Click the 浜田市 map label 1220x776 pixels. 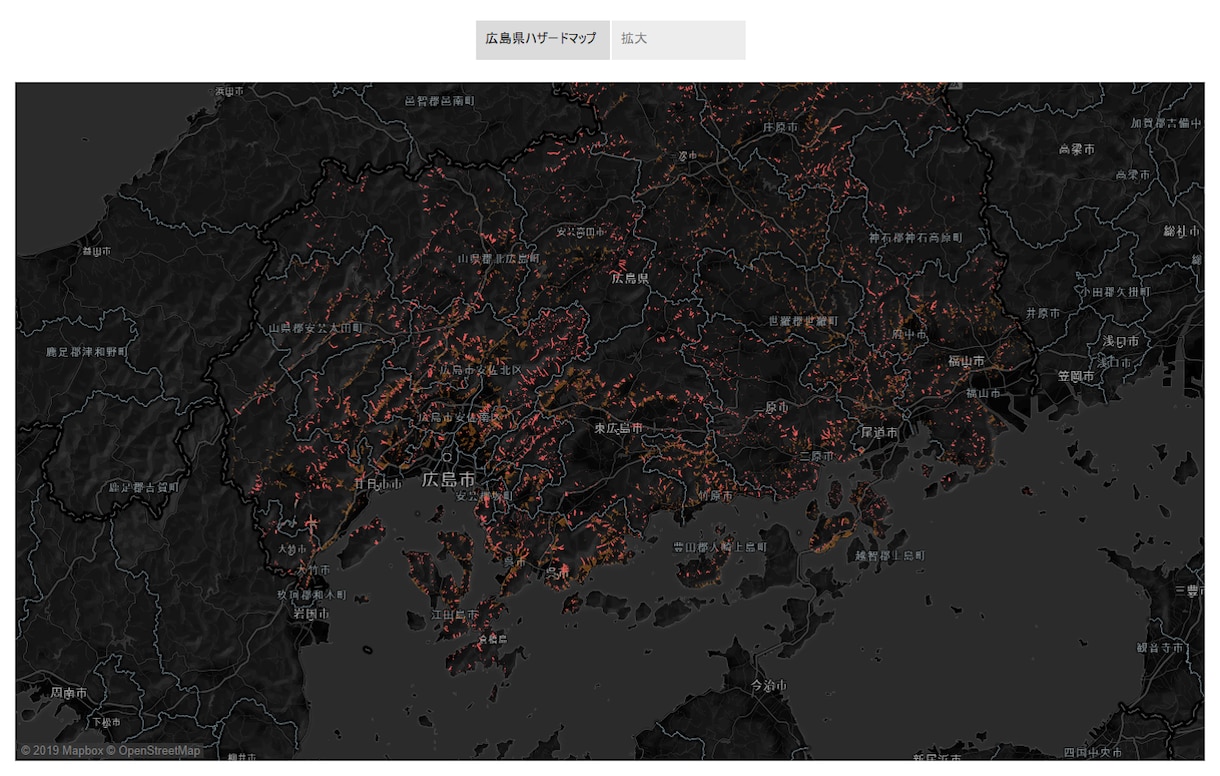227,91
